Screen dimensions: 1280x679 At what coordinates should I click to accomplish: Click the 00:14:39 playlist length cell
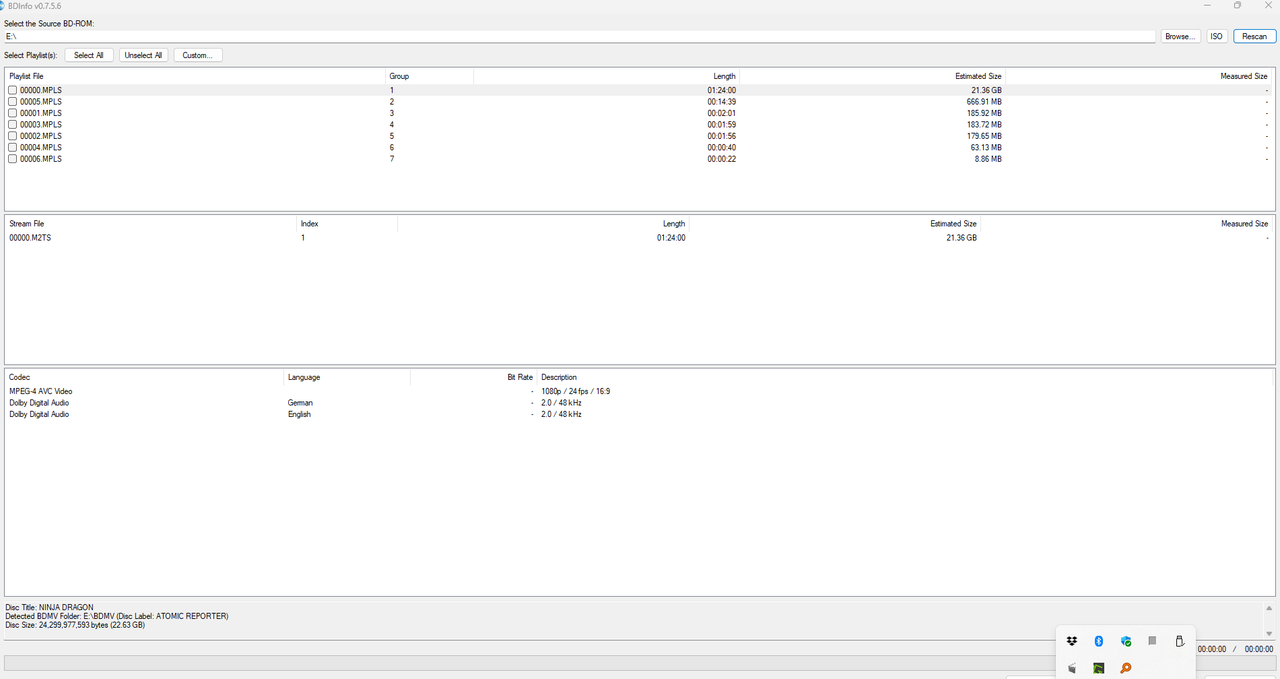pyautogui.click(x=721, y=102)
